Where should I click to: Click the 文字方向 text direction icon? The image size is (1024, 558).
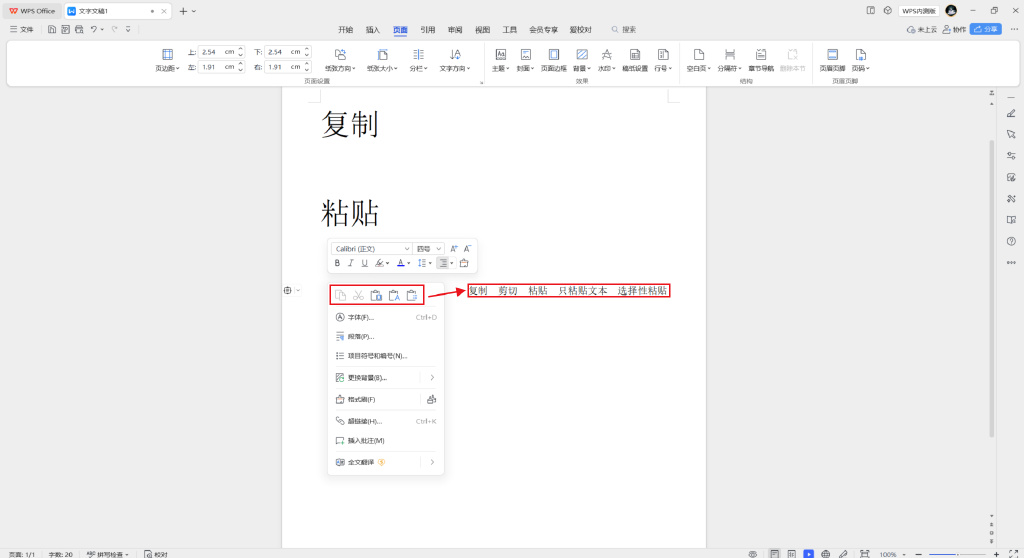pos(455,55)
